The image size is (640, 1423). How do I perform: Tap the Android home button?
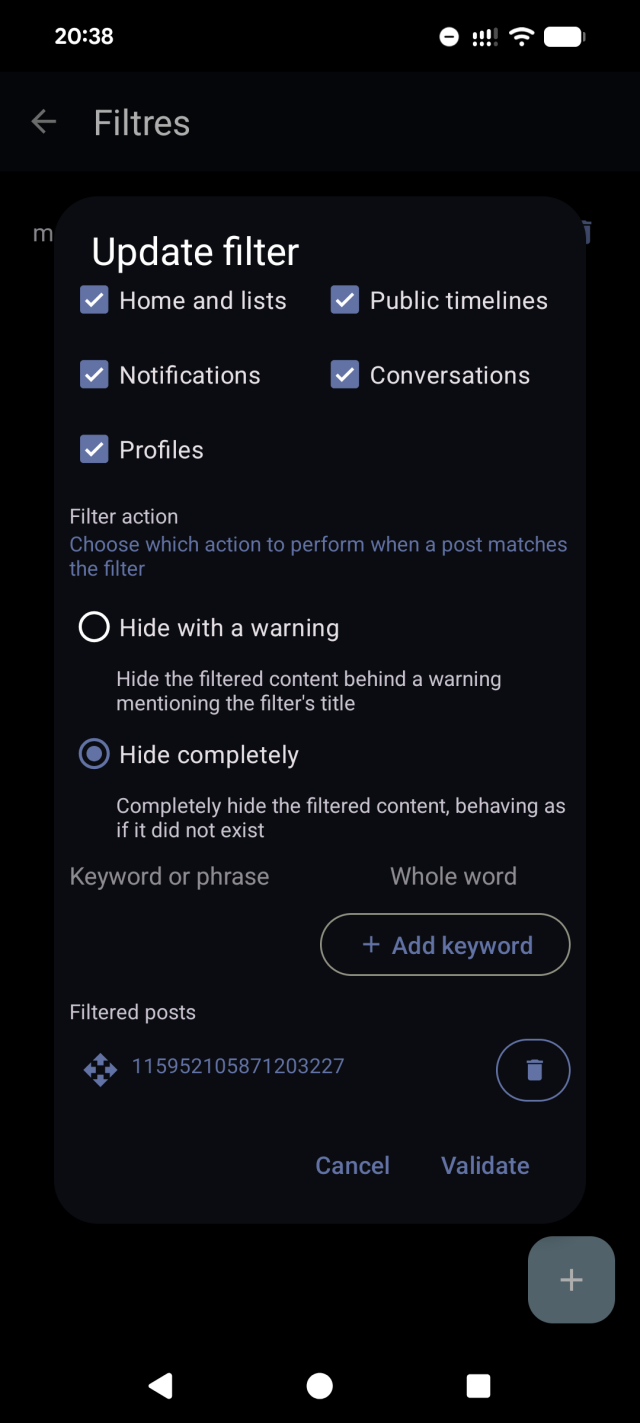[x=319, y=1386]
